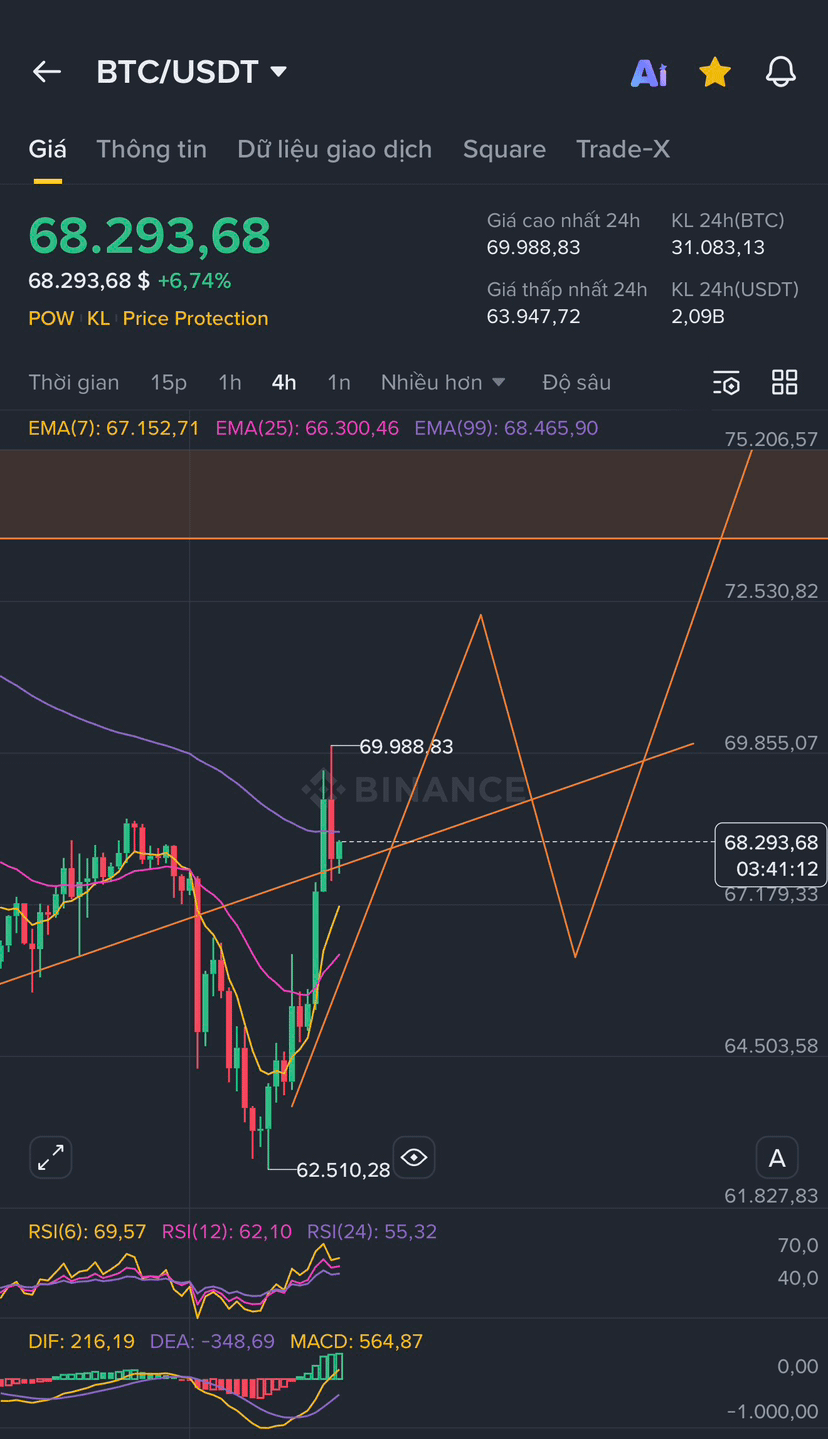Tap the 75.206,57 price axis label
828x1439 pixels.
click(771, 439)
